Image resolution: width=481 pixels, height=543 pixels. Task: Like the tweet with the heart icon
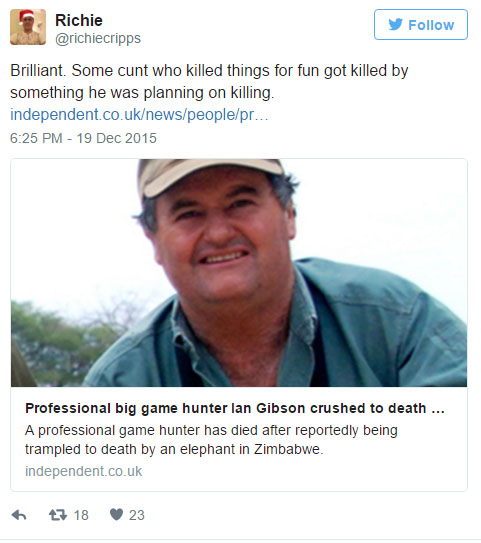point(116,515)
